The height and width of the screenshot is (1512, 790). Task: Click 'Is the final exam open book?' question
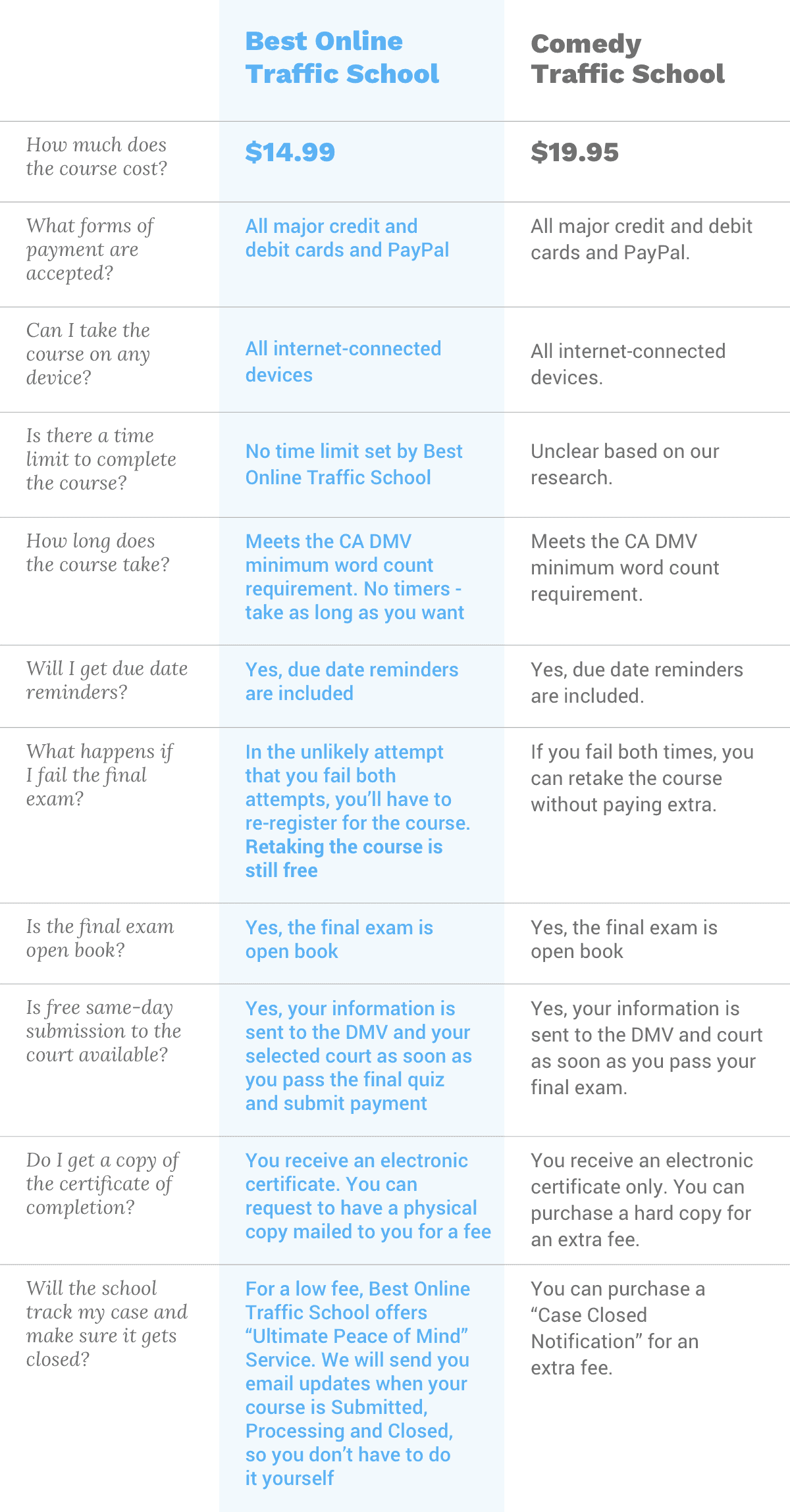[100, 938]
